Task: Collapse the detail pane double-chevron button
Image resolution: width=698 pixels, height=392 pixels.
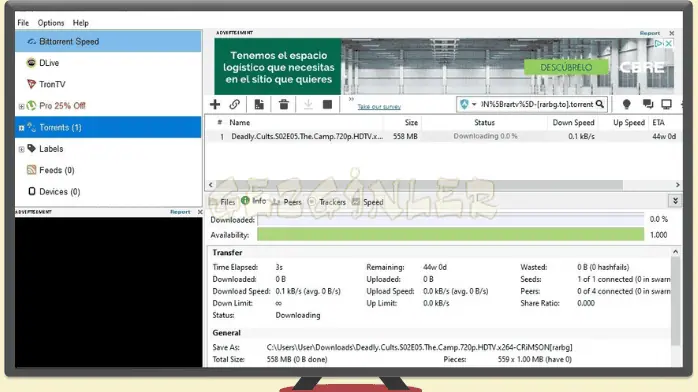Action: tap(675, 201)
